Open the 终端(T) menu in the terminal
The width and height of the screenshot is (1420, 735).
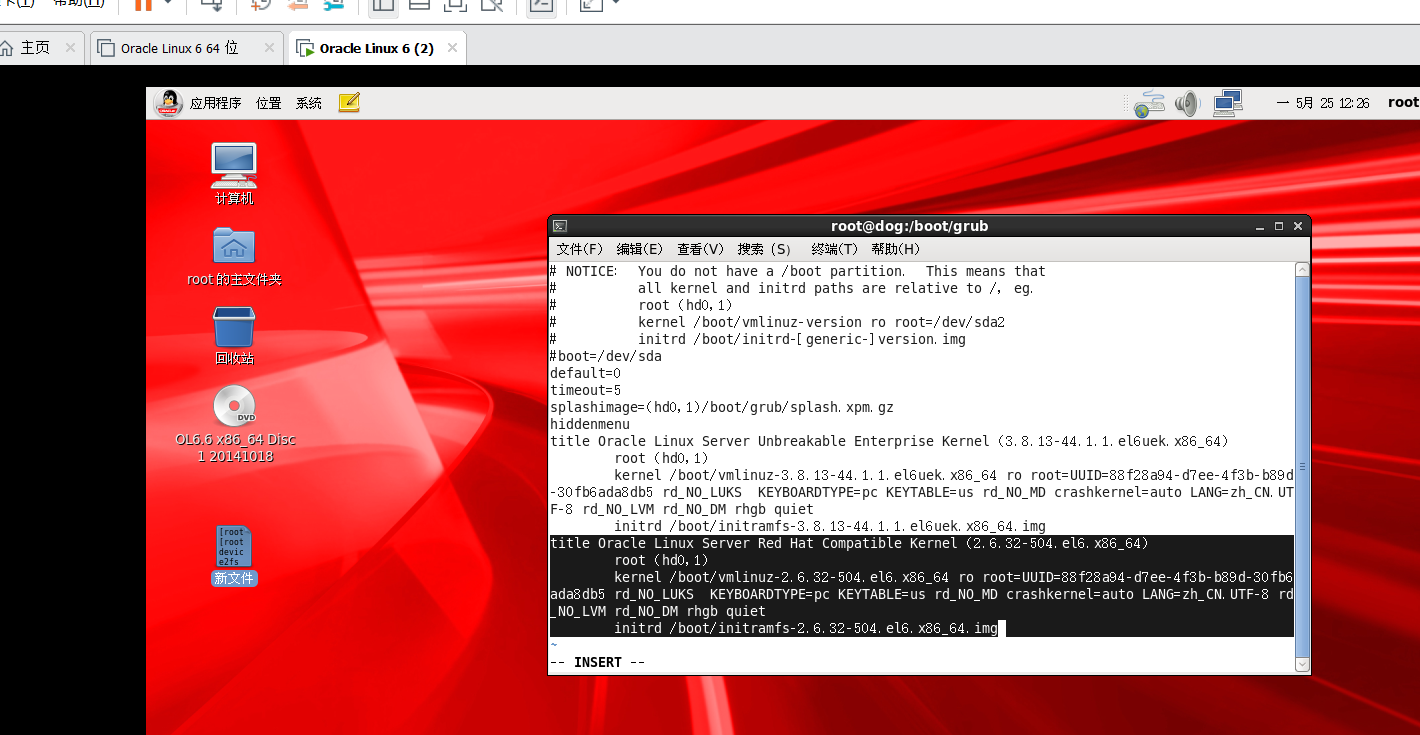coord(834,249)
